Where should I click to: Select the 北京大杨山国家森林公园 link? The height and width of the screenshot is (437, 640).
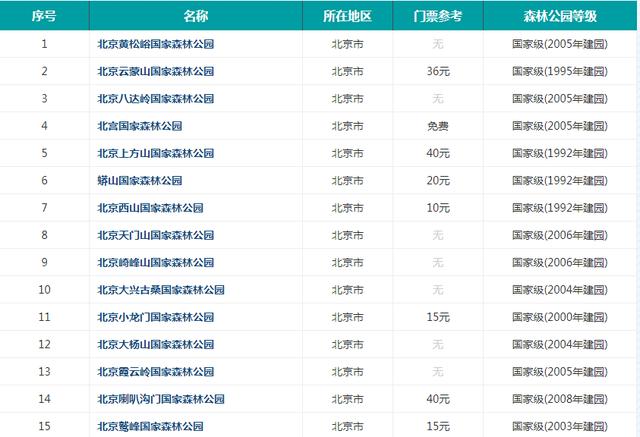coord(155,344)
